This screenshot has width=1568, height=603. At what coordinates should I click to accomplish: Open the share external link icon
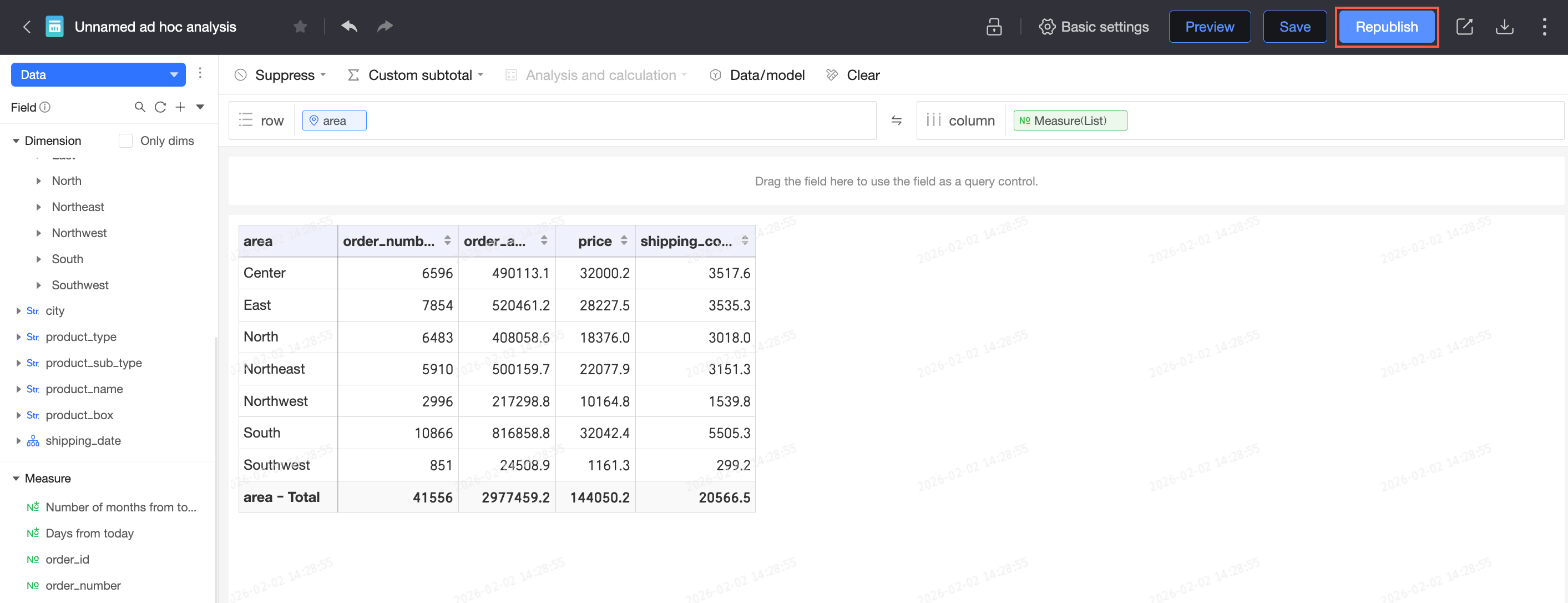pos(1465,27)
